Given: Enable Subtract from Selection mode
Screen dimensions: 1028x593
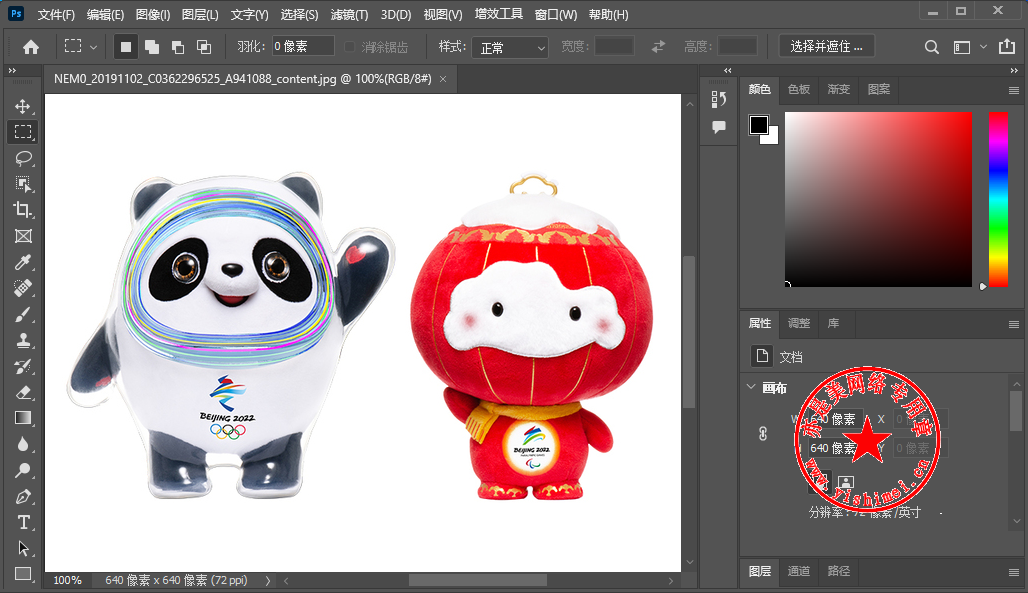Looking at the screenshot, I should (178, 47).
